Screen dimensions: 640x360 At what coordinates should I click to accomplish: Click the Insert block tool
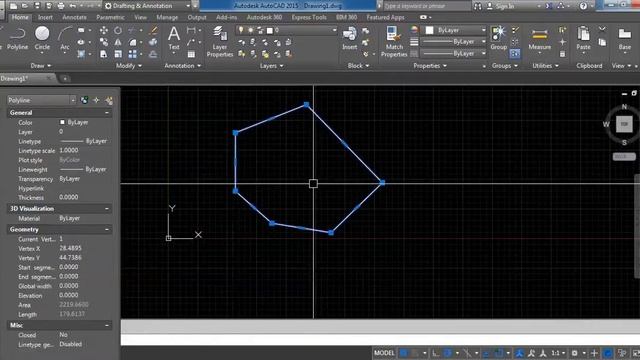[x=350, y=38]
